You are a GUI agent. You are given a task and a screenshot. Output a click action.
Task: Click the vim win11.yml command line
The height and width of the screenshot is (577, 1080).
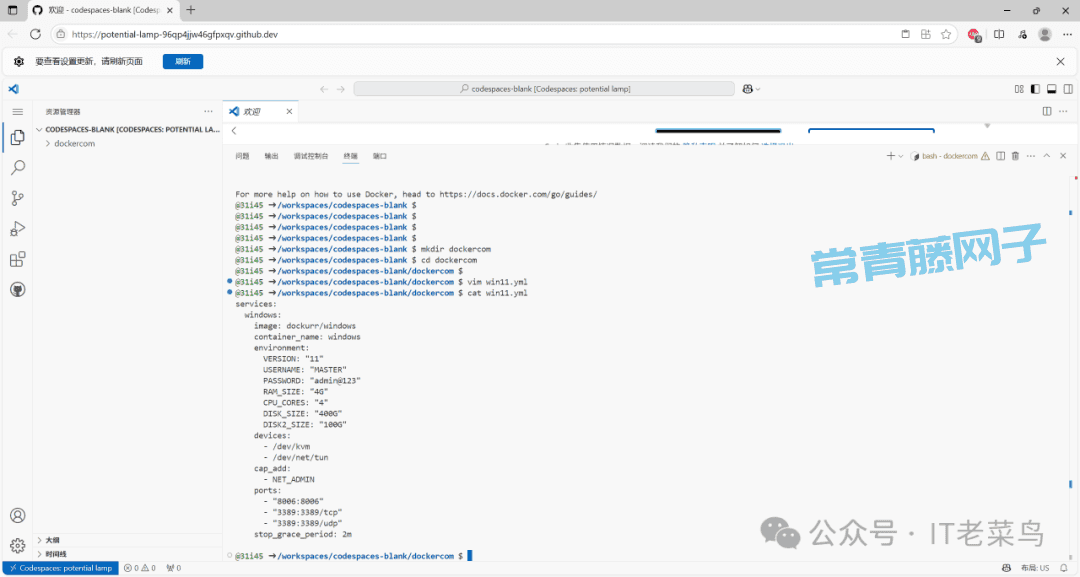(x=382, y=282)
